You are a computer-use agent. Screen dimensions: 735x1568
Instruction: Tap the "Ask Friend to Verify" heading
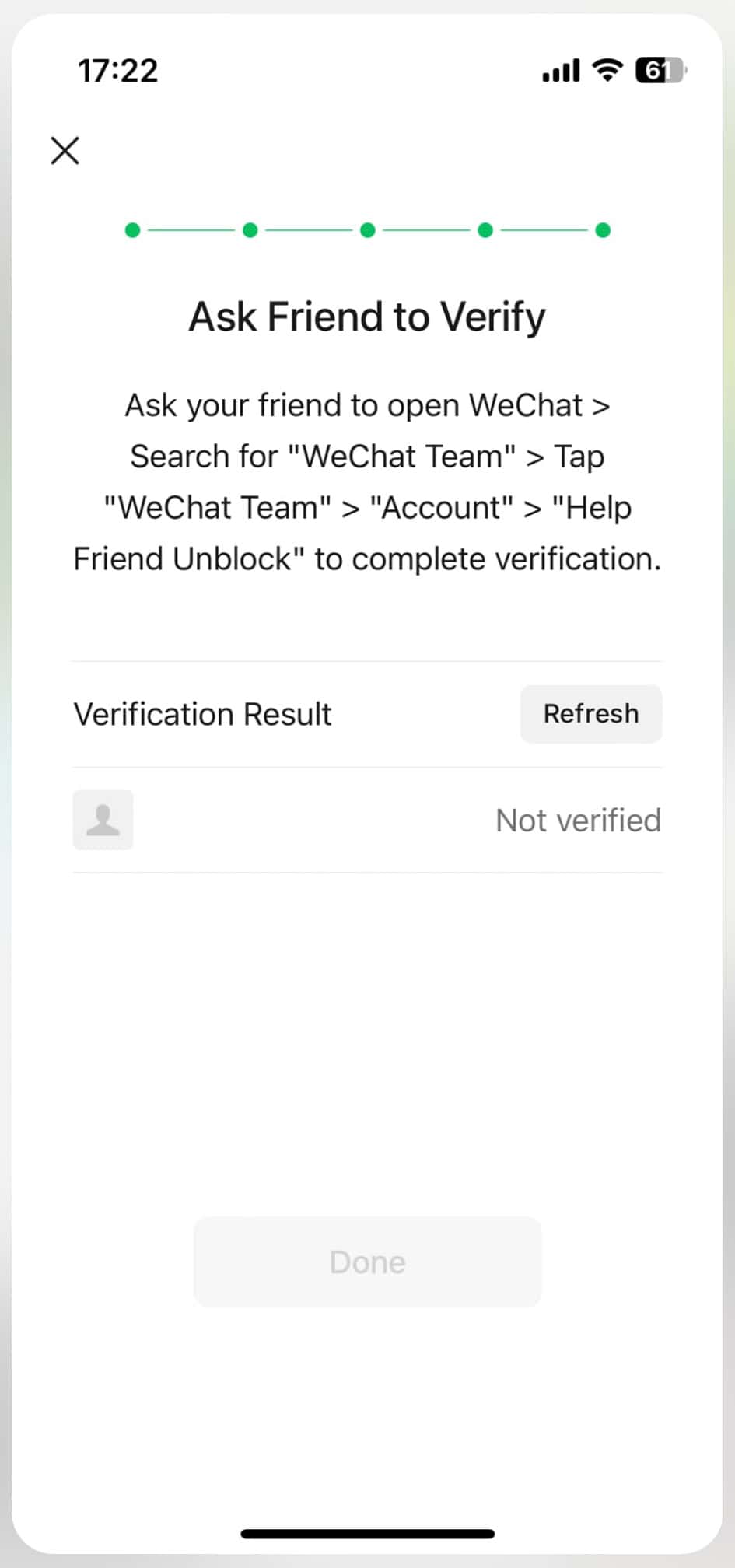pos(367,317)
